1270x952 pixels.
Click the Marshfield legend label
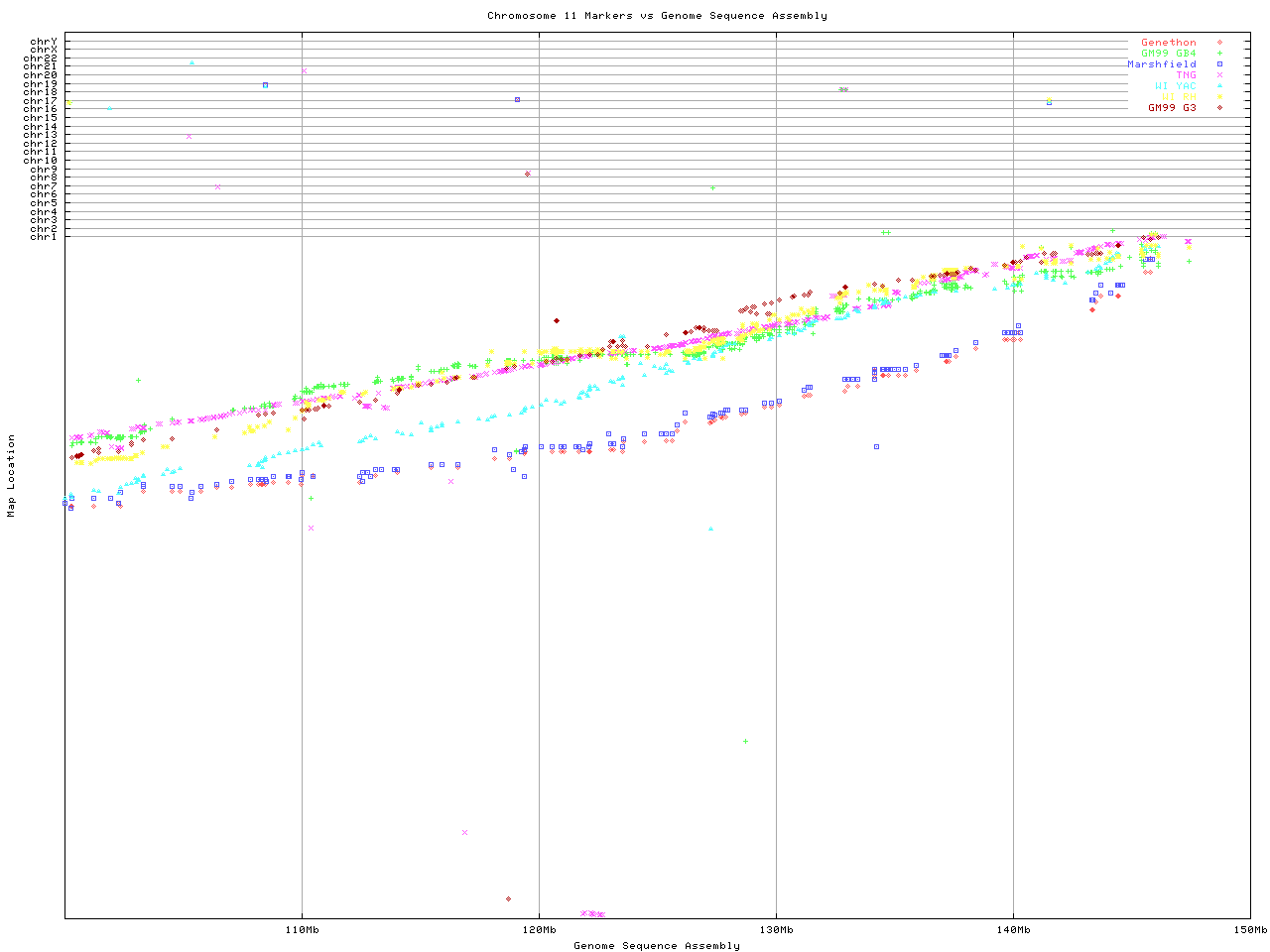(x=1161, y=64)
